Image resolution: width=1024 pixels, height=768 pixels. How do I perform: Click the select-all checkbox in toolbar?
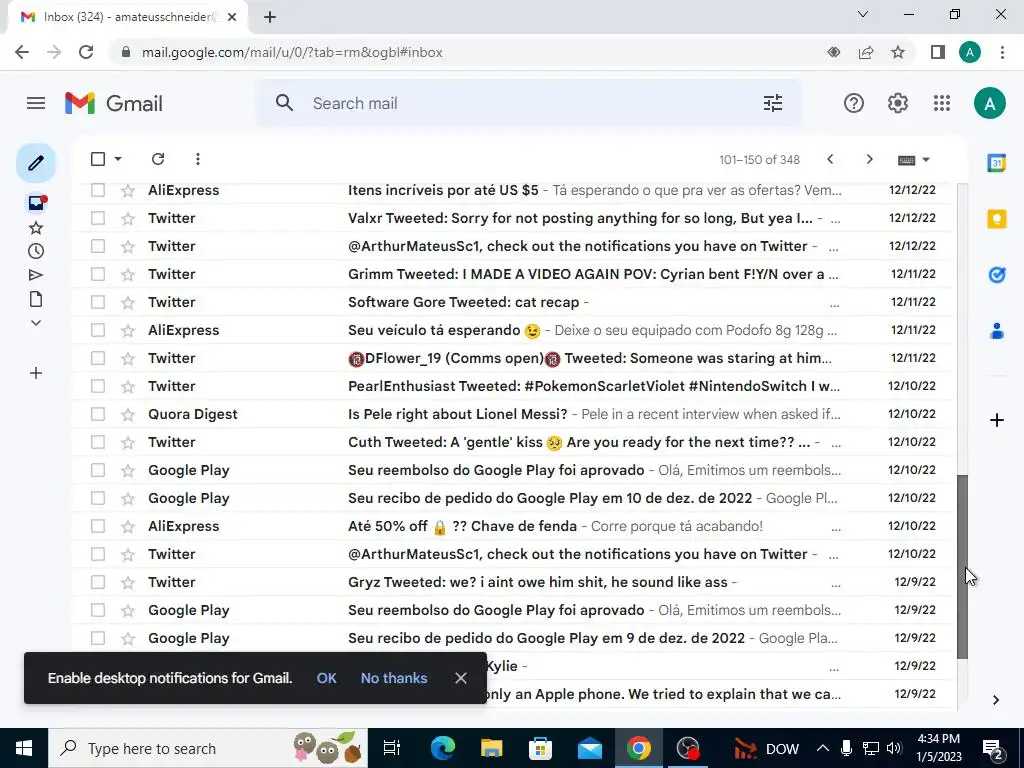click(x=98, y=159)
